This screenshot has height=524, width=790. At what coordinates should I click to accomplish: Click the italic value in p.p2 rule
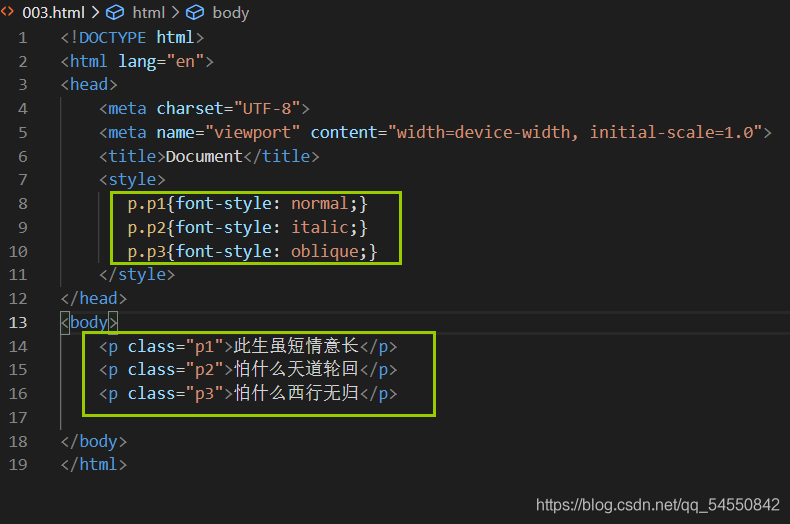click(x=319, y=227)
